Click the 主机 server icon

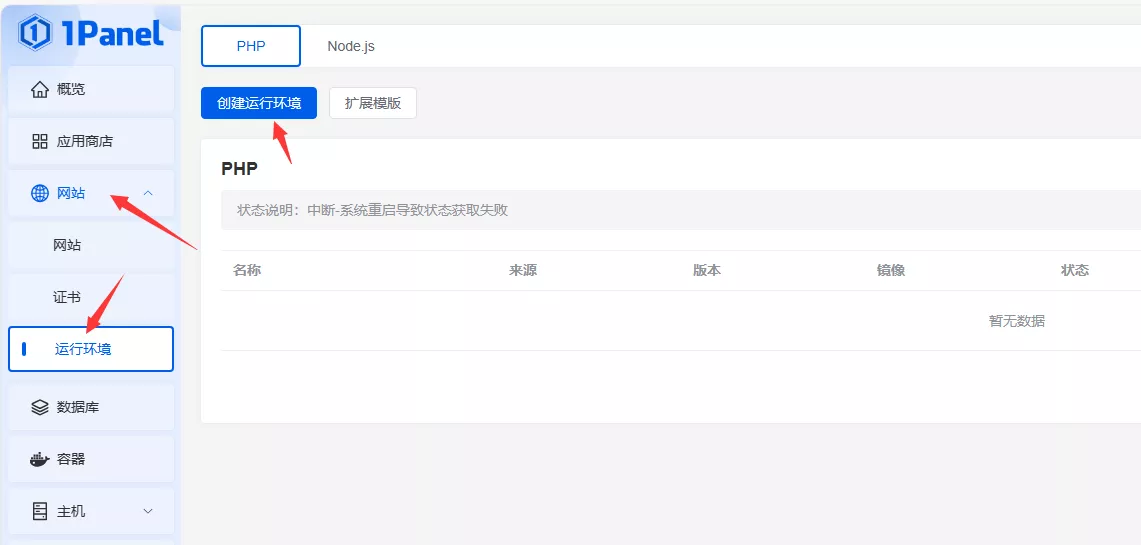[40, 512]
